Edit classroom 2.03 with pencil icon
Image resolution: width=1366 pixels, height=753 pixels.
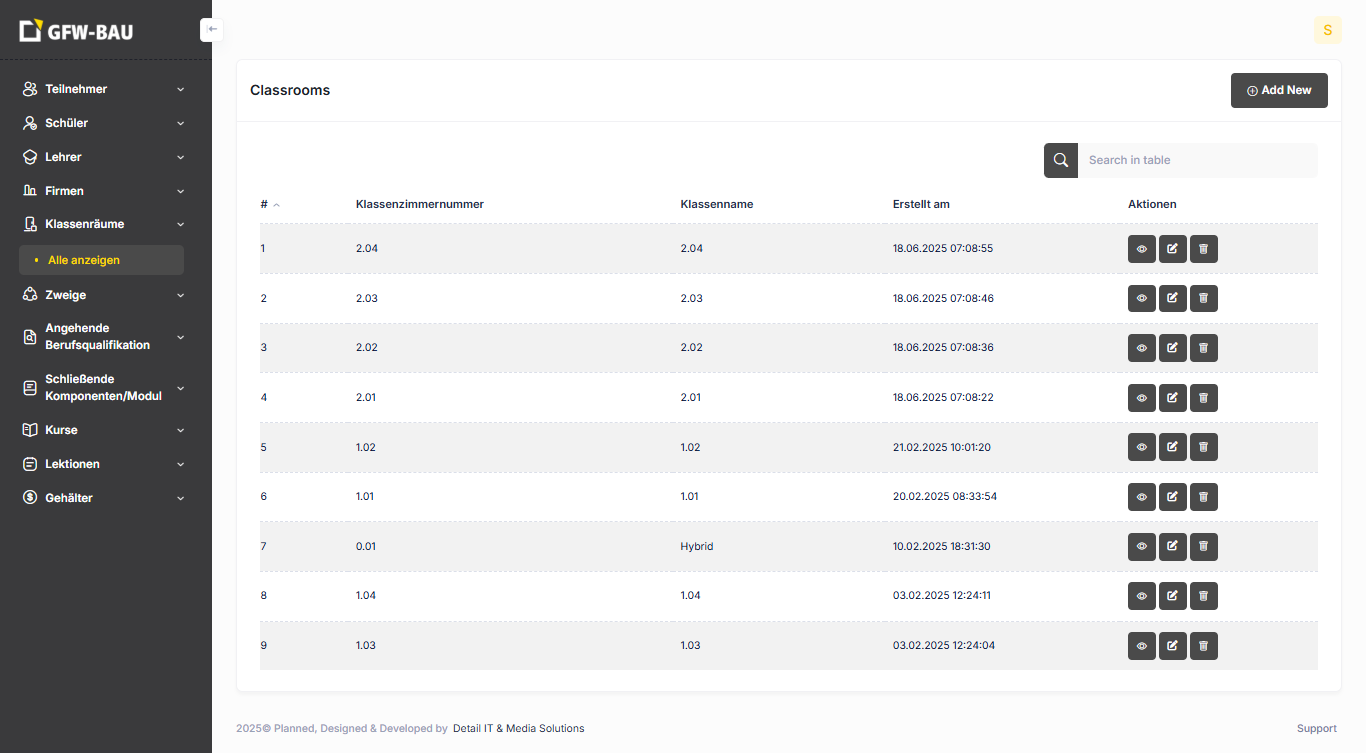pyautogui.click(x=1173, y=298)
